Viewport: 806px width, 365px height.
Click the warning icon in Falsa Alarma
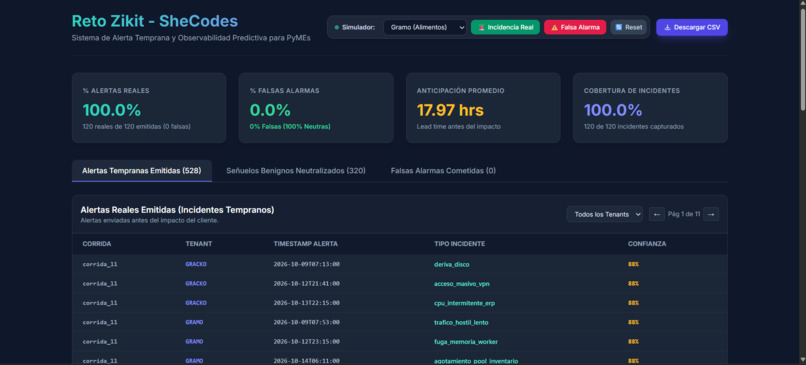point(554,27)
